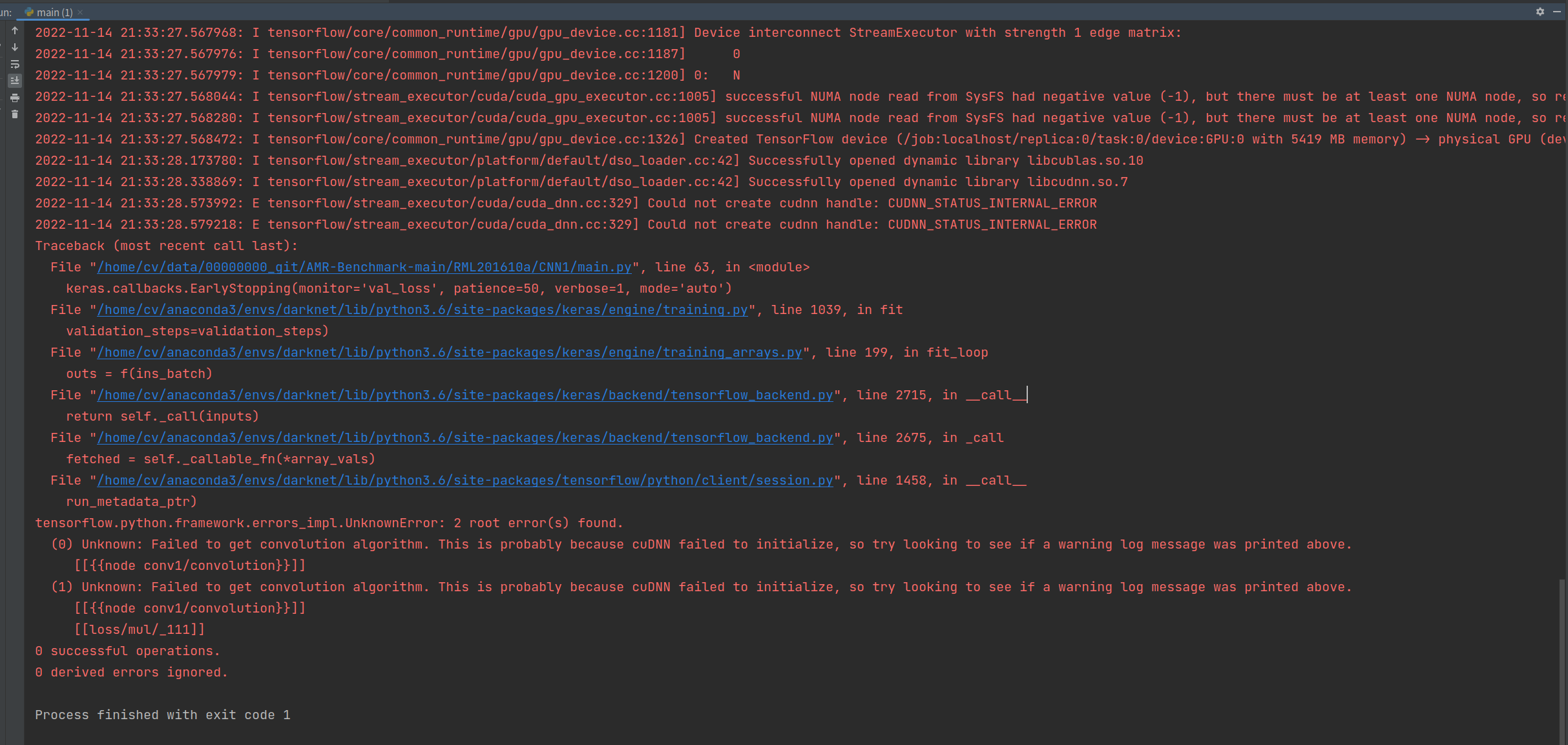This screenshot has width=1568, height=745.
Task: Click the 'outs = f(ins_batch)' code line
Action: (x=140, y=373)
